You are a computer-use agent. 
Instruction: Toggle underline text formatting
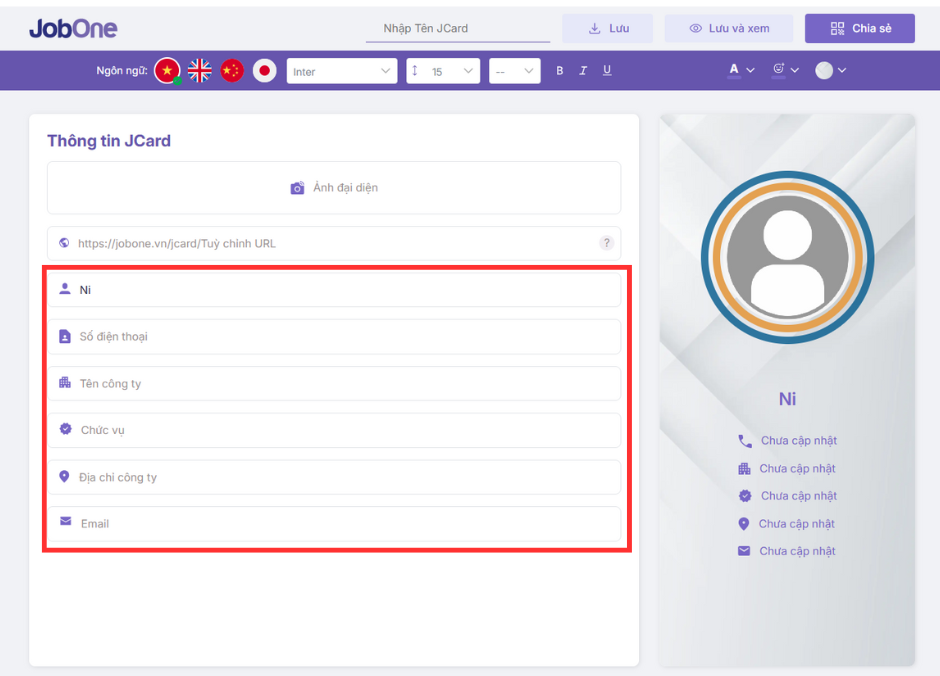607,71
